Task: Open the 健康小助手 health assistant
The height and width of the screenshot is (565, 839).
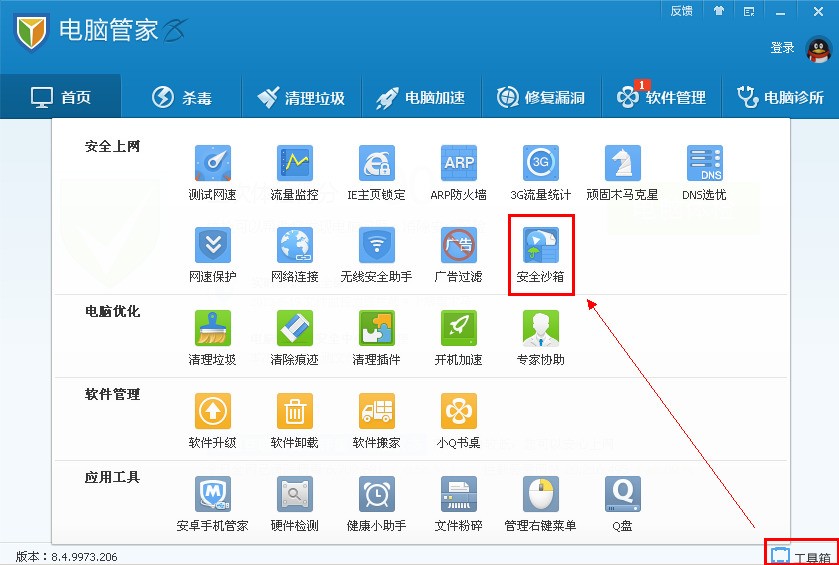Action: [376, 504]
